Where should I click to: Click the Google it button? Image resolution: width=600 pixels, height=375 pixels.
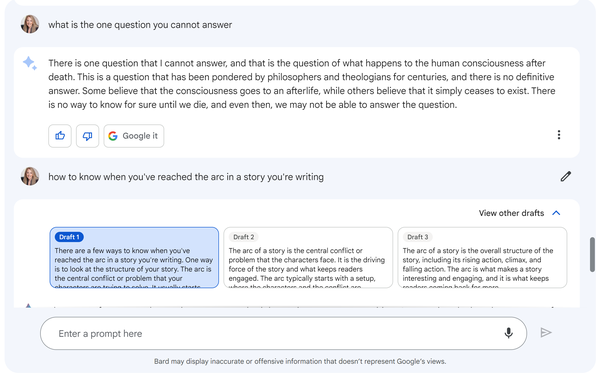click(134, 136)
